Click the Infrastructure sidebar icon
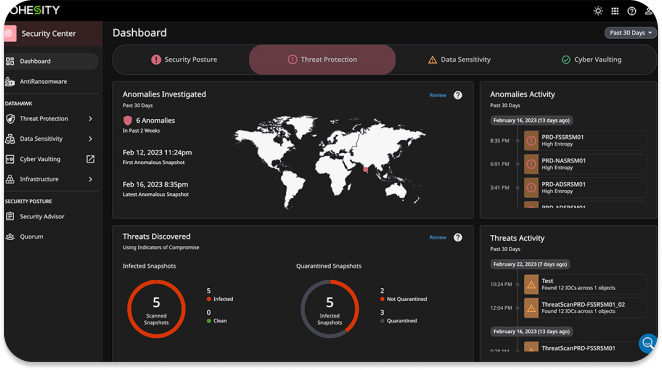 click(x=10, y=179)
